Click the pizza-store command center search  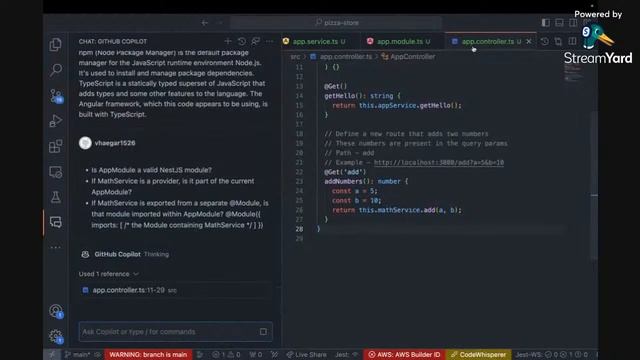click(336, 22)
